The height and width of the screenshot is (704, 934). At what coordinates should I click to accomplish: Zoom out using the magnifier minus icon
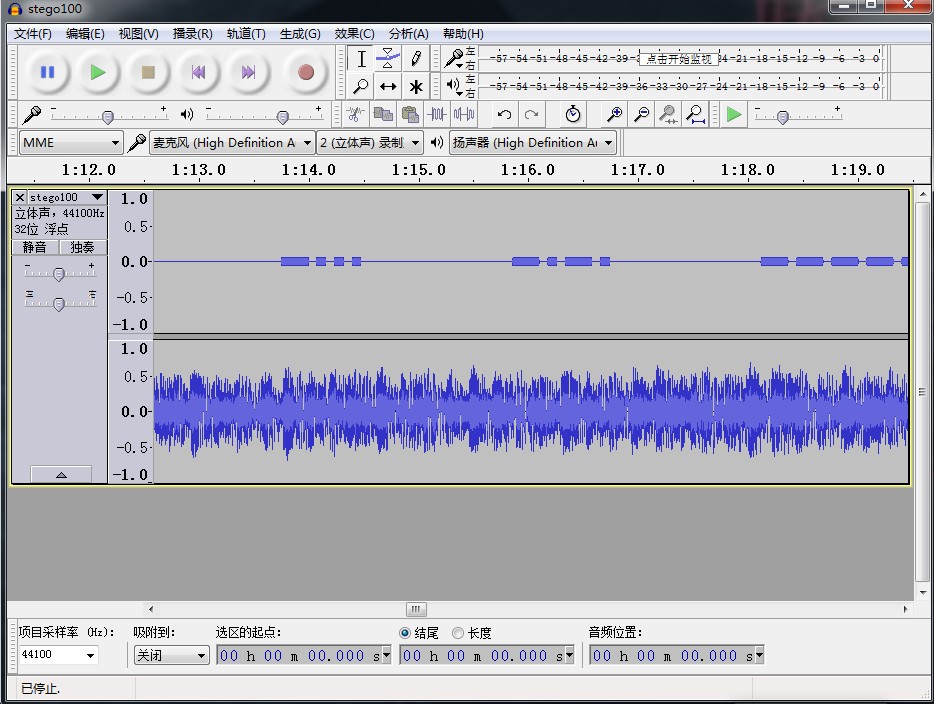(x=641, y=114)
